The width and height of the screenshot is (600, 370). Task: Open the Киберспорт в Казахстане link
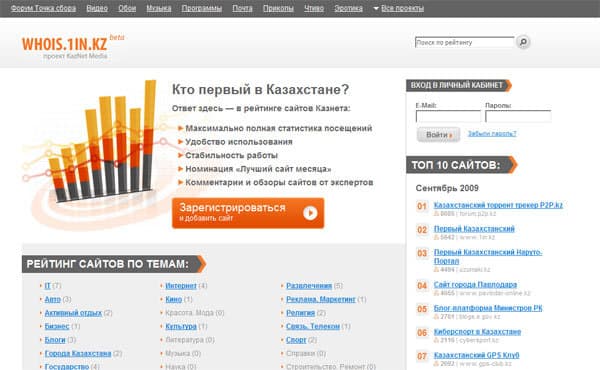(x=477, y=332)
